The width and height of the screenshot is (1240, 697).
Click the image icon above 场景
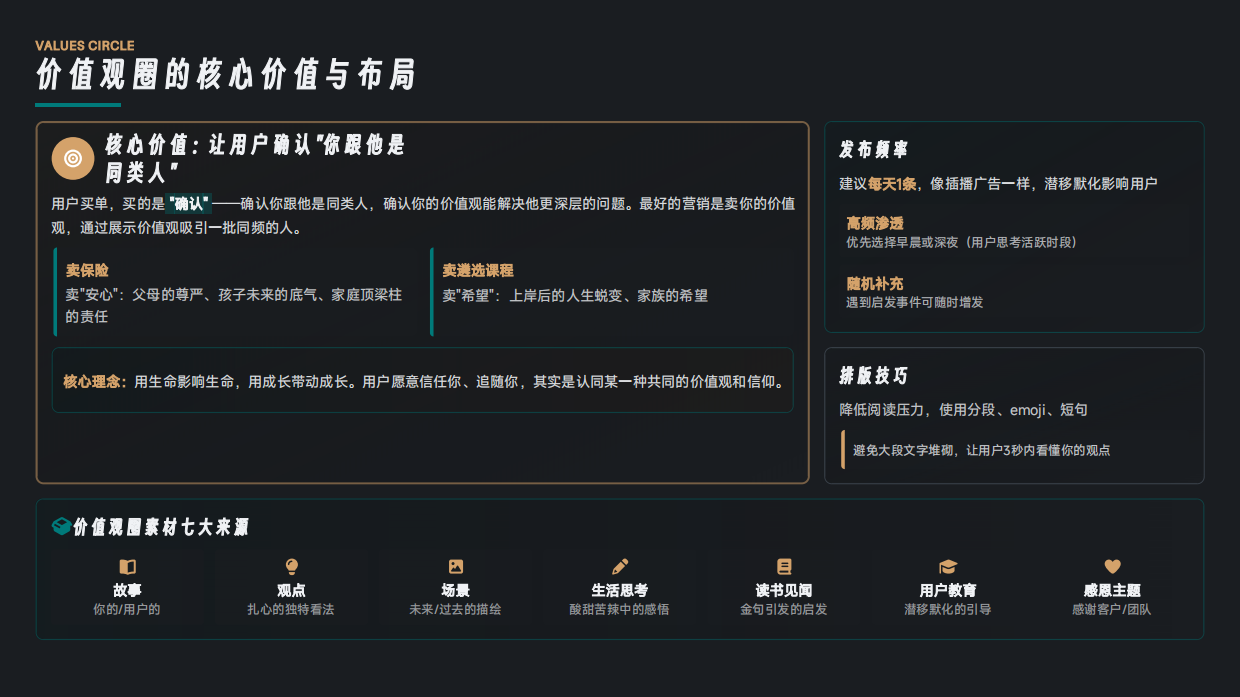pos(456,567)
